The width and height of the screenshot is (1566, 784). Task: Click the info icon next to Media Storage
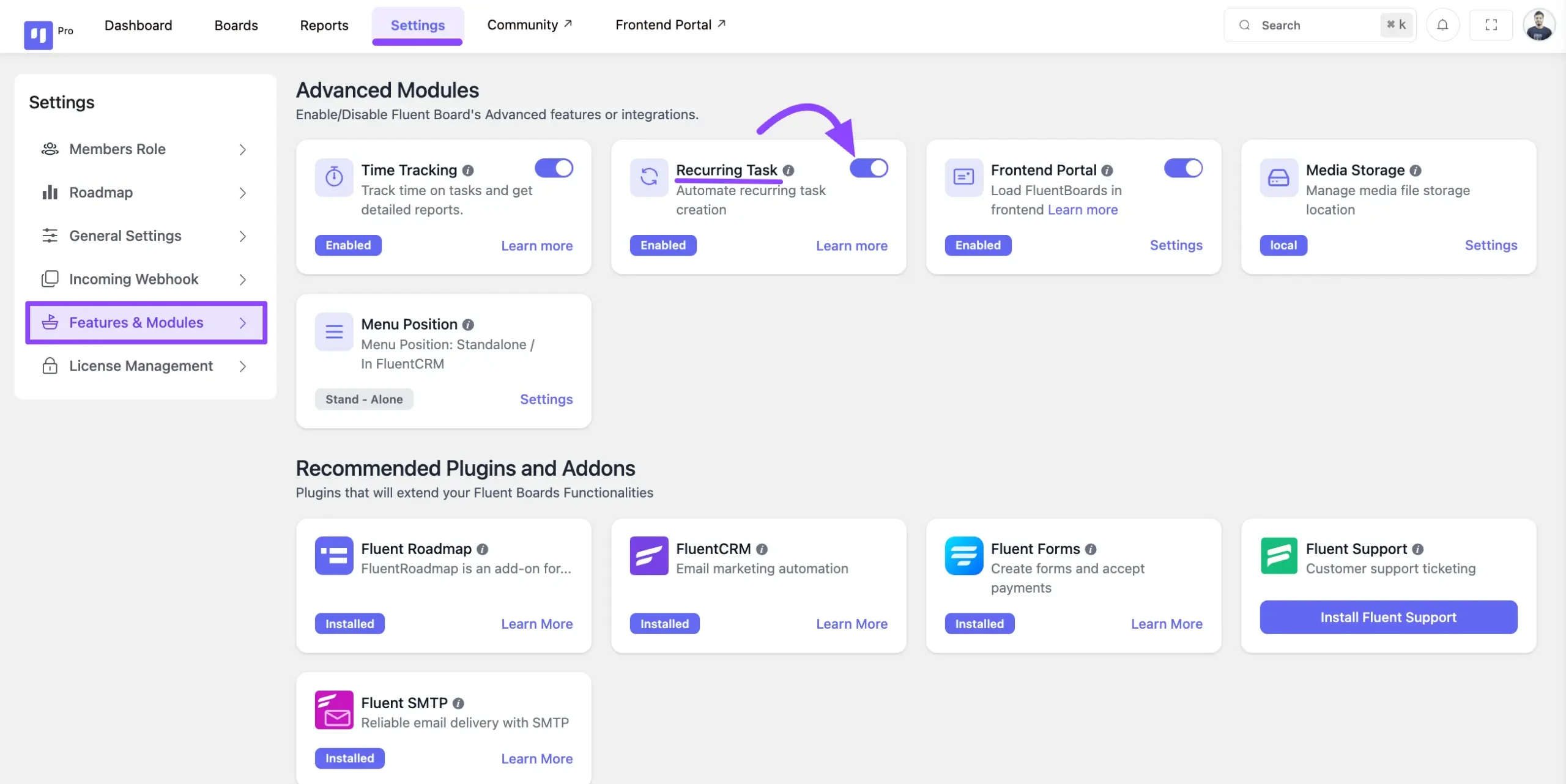(1416, 171)
